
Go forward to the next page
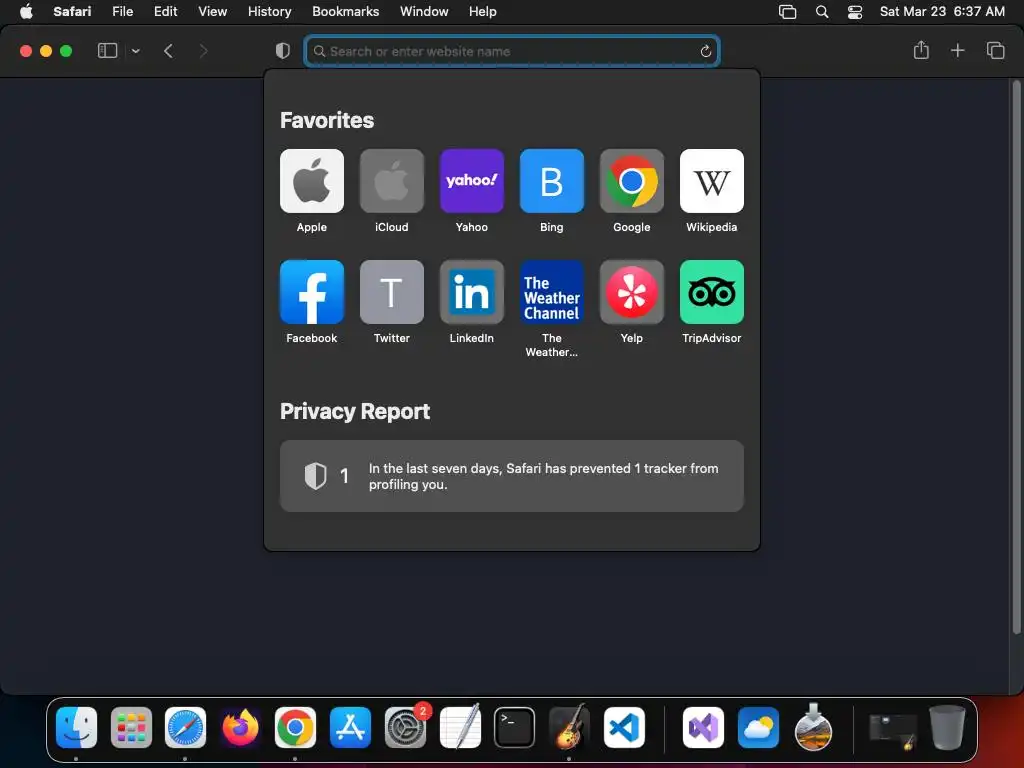[203, 51]
